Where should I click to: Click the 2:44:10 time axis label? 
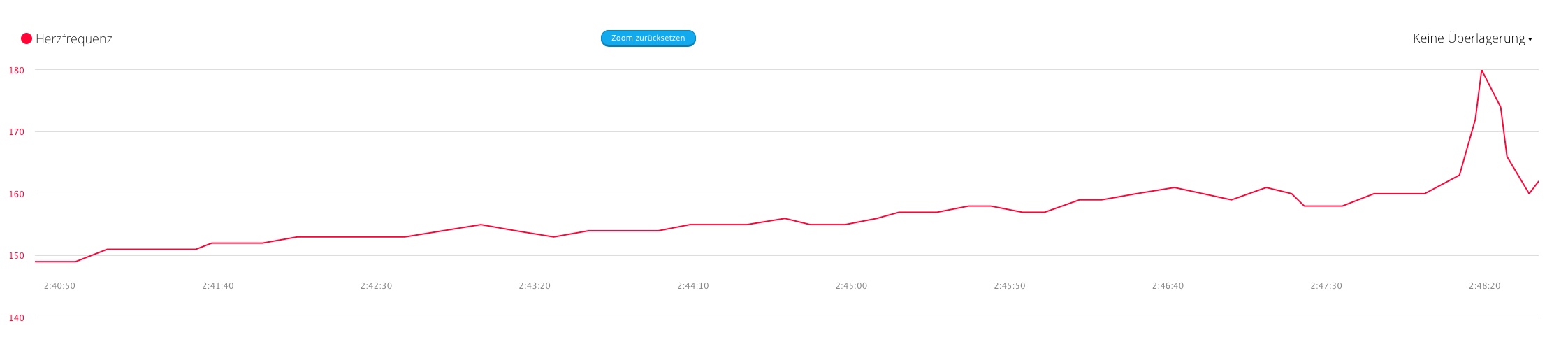pyautogui.click(x=692, y=286)
